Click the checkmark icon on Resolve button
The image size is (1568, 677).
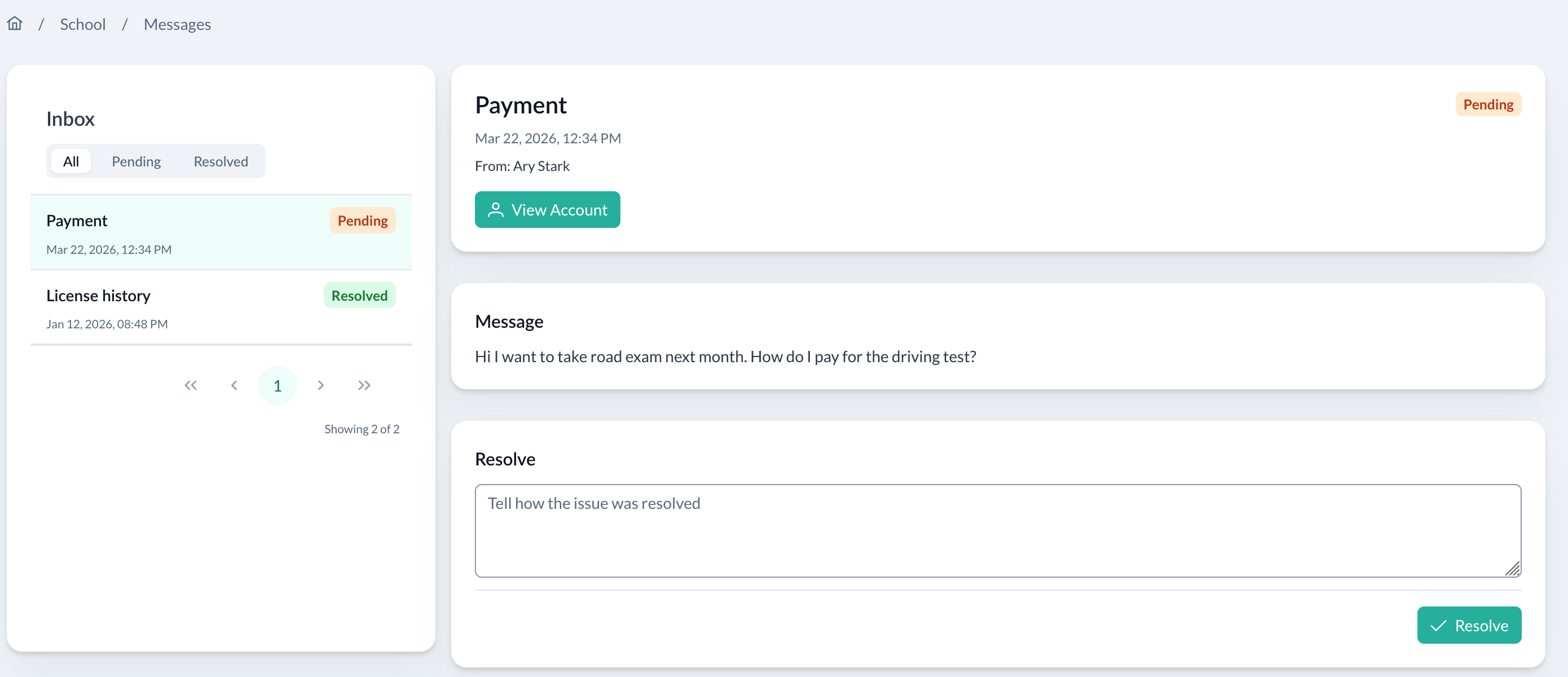(x=1438, y=625)
